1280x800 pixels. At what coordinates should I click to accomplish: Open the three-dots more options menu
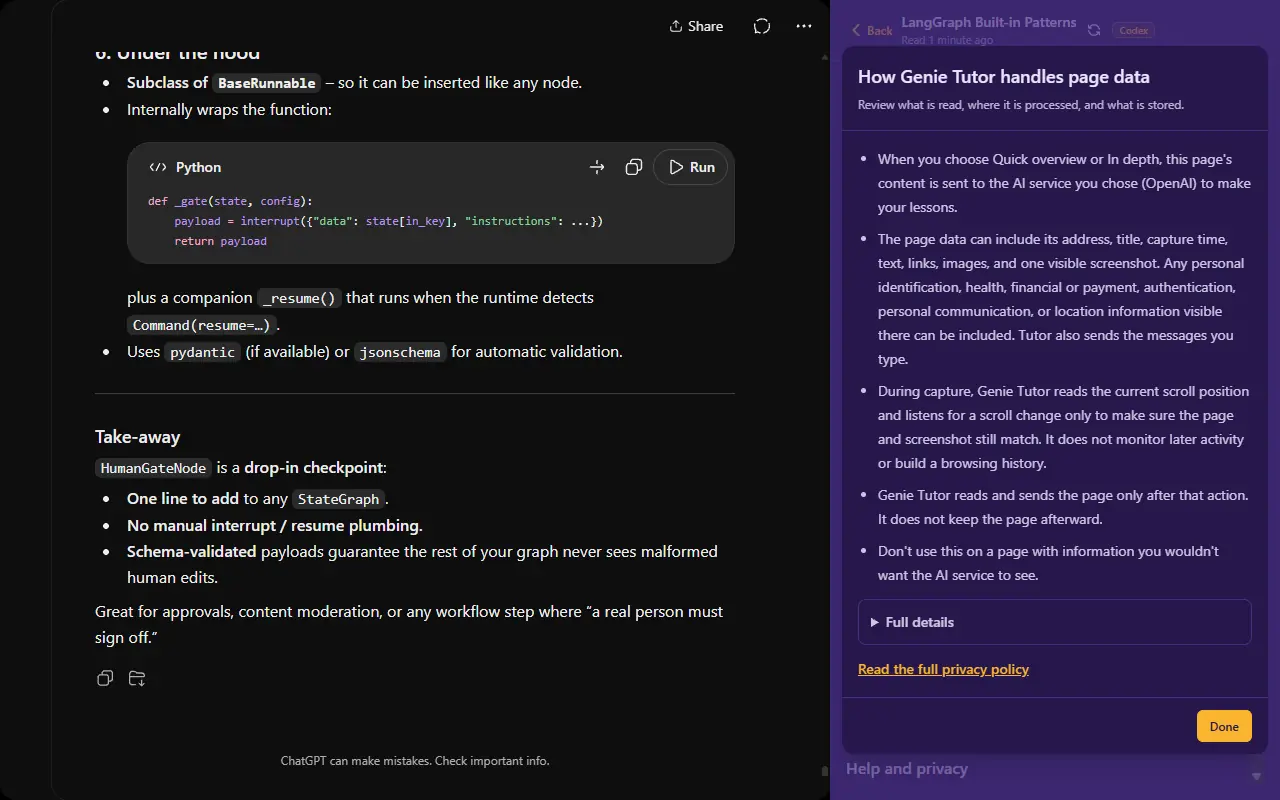coord(804,26)
